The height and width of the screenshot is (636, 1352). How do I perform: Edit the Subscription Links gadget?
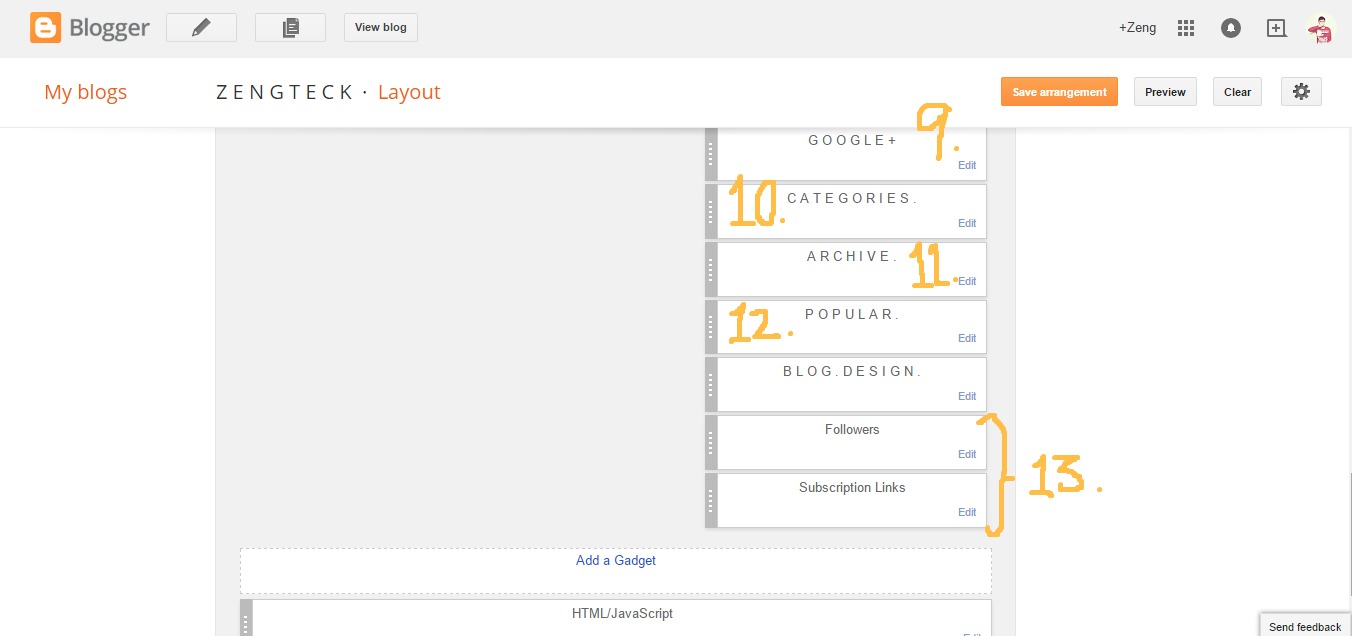pos(967,512)
